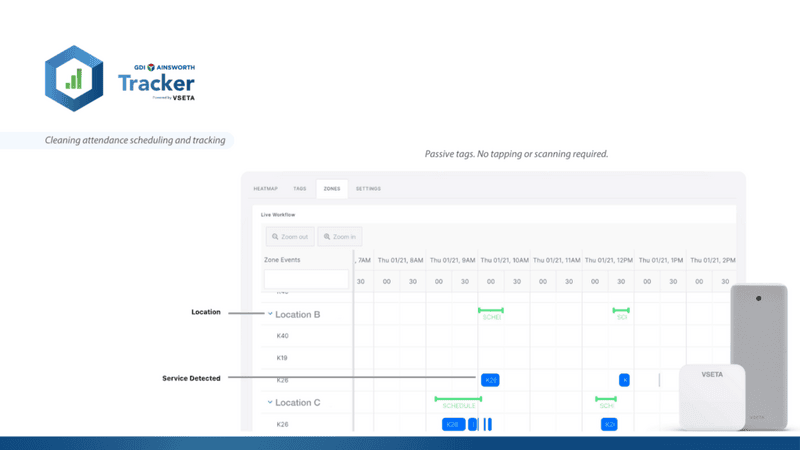Select zone K26 under Location C

point(282,424)
